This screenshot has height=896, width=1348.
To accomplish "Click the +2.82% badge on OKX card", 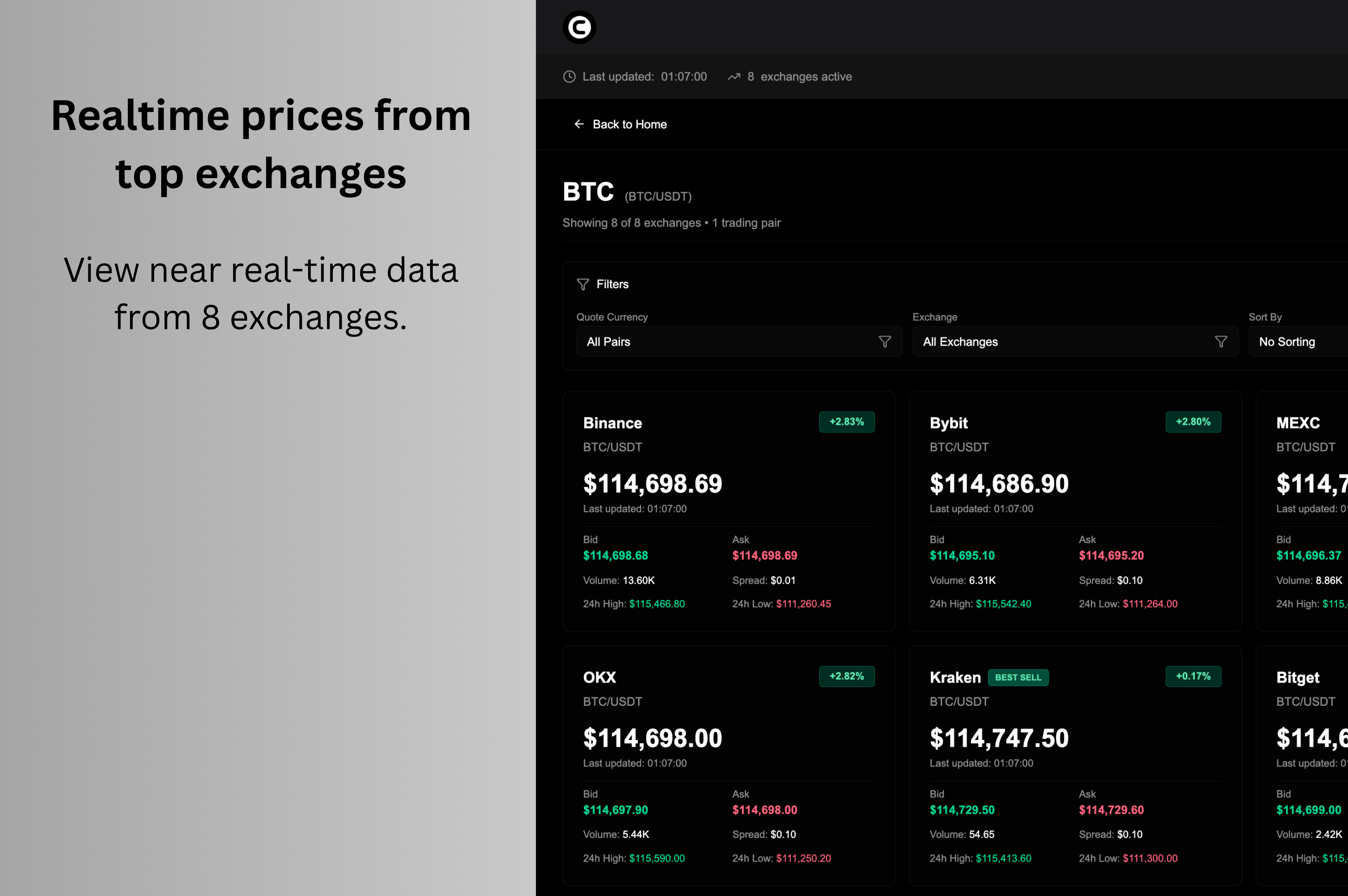I will pos(847,676).
